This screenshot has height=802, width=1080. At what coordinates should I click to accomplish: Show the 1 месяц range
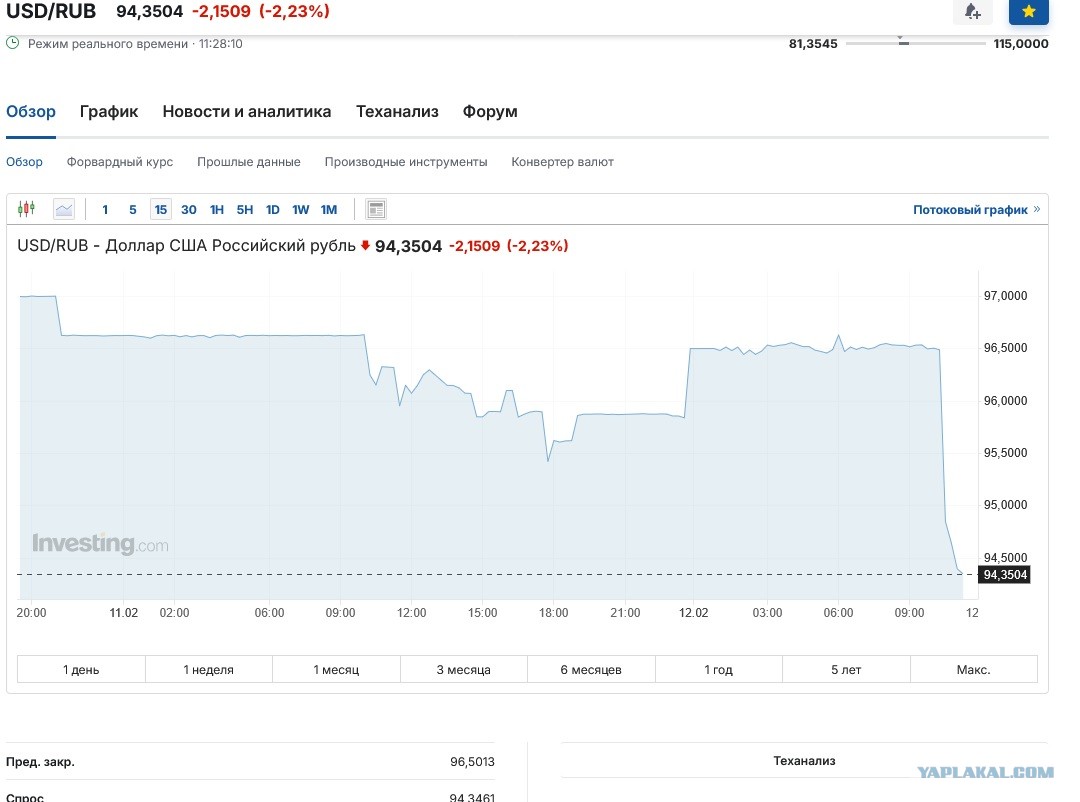click(336, 669)
